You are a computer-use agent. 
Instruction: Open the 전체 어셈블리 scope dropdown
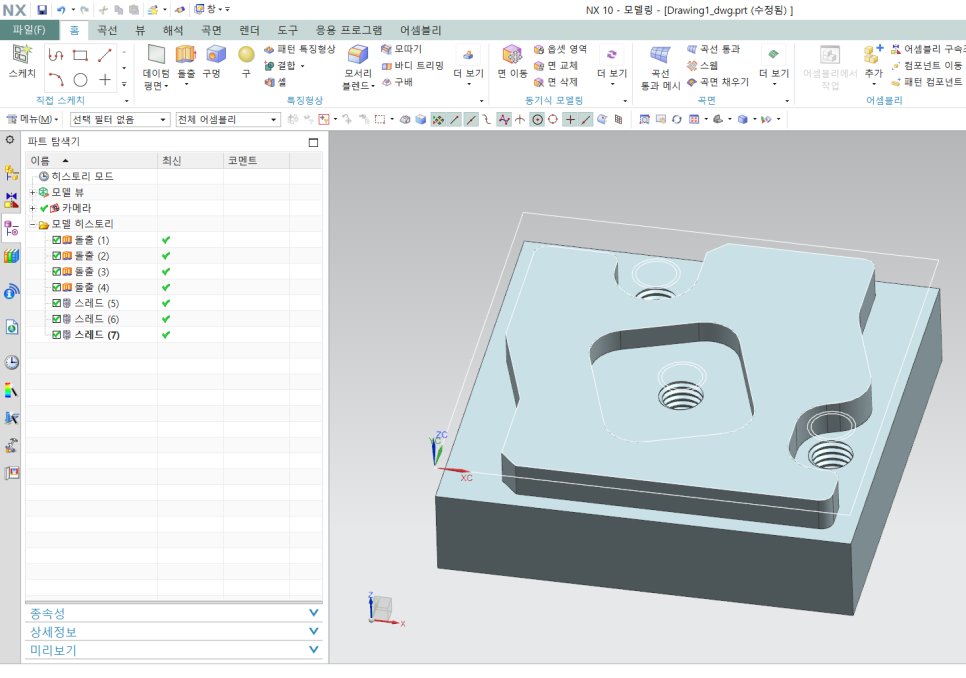pos(228,119)
